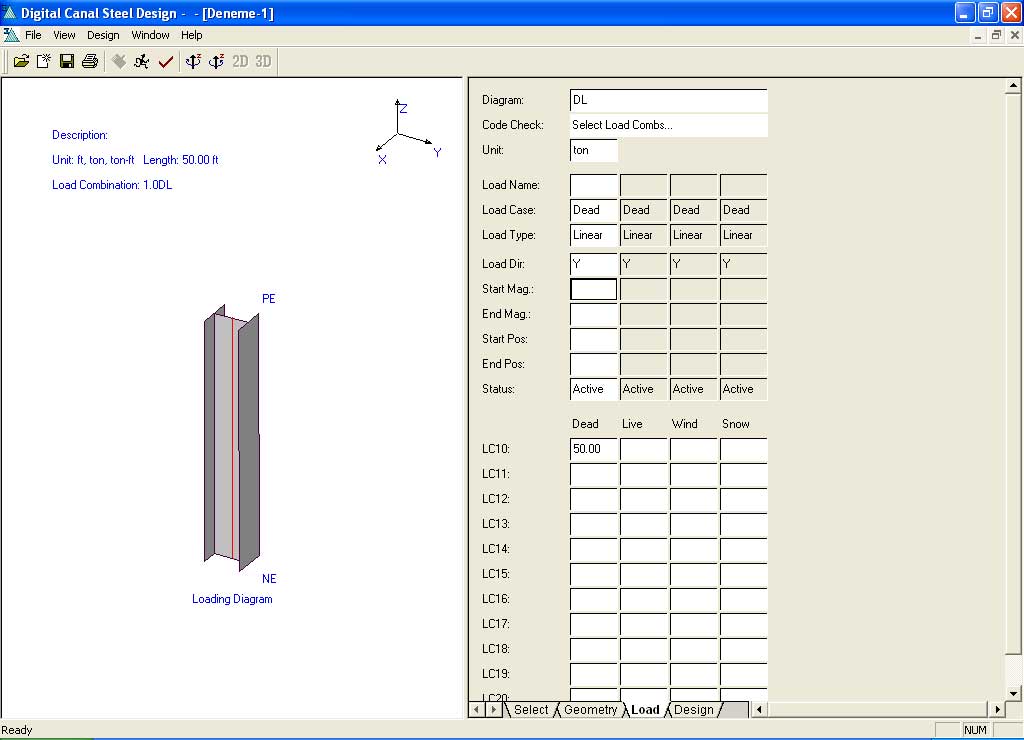The width and height of the screenshot is (1024, 740).
Task: Click the LC13 Wind factor field
Action: (x=694, y=524)
